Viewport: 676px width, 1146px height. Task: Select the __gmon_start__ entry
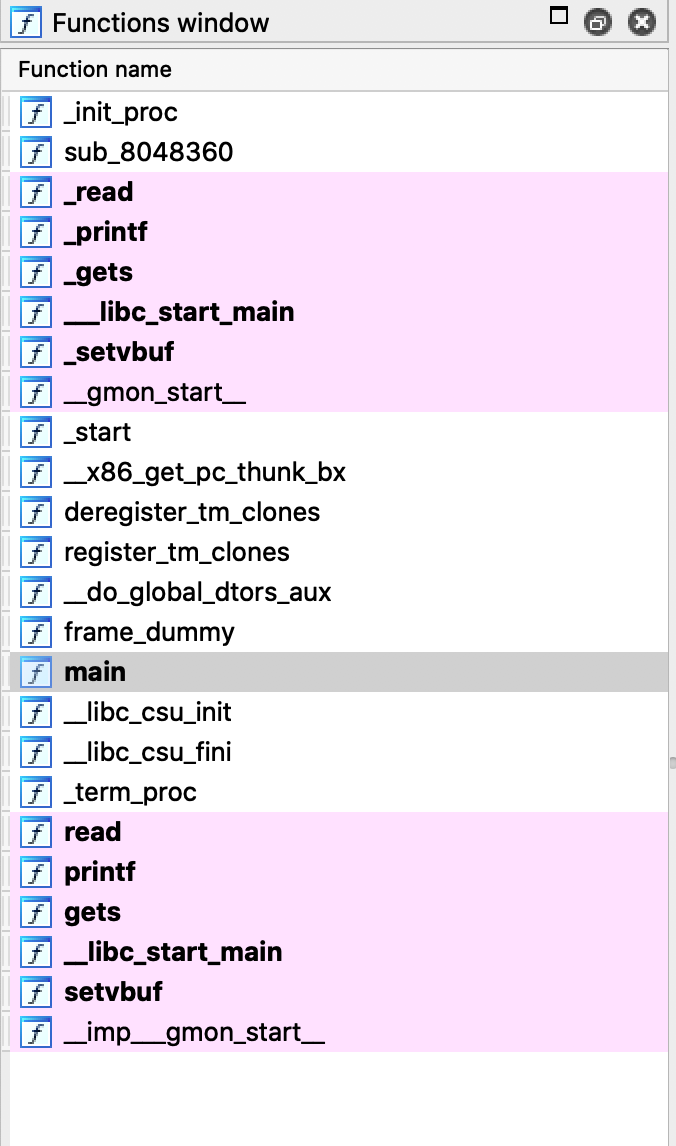339,392
